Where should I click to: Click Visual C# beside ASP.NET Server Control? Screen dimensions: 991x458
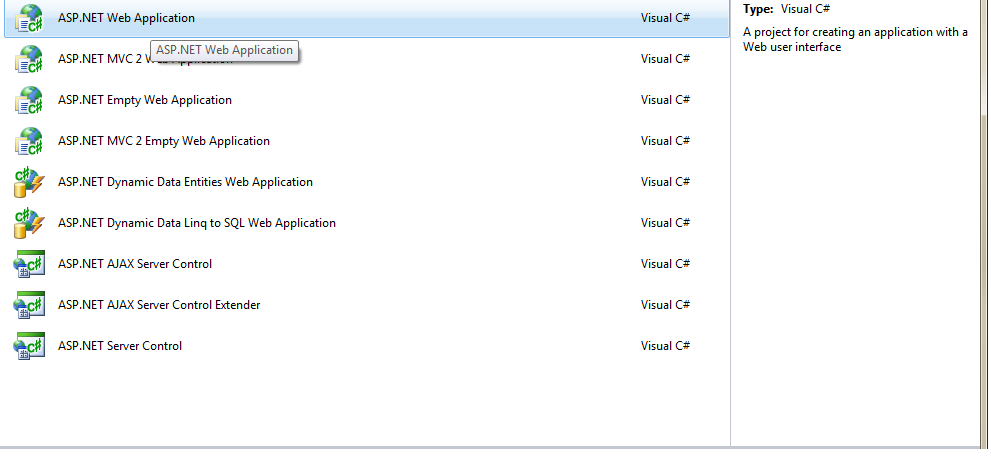[665, 346]
